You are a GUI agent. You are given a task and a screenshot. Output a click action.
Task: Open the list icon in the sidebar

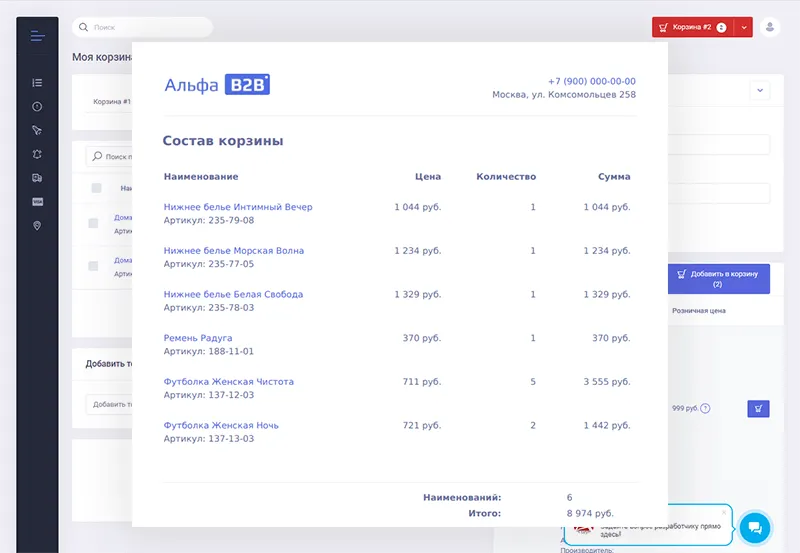pyautogui.click(x=37, y=83)
